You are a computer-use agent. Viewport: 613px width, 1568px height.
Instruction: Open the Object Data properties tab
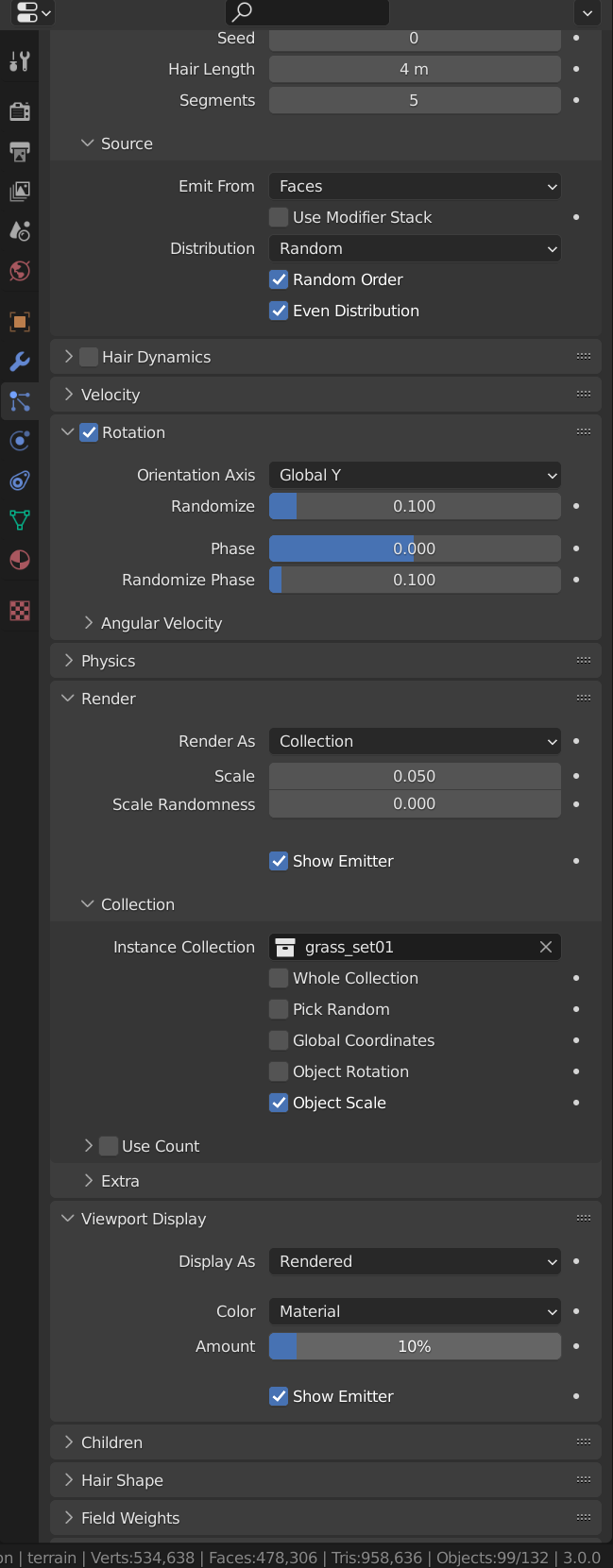pos(20,519)
